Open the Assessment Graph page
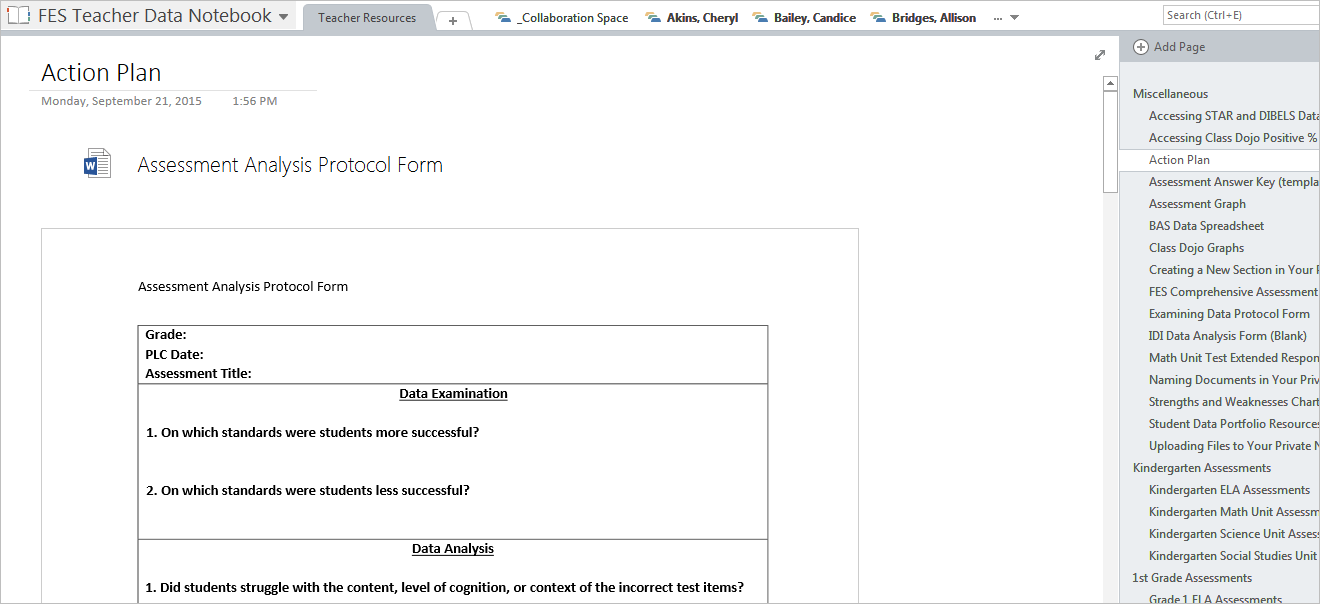 1197,204
